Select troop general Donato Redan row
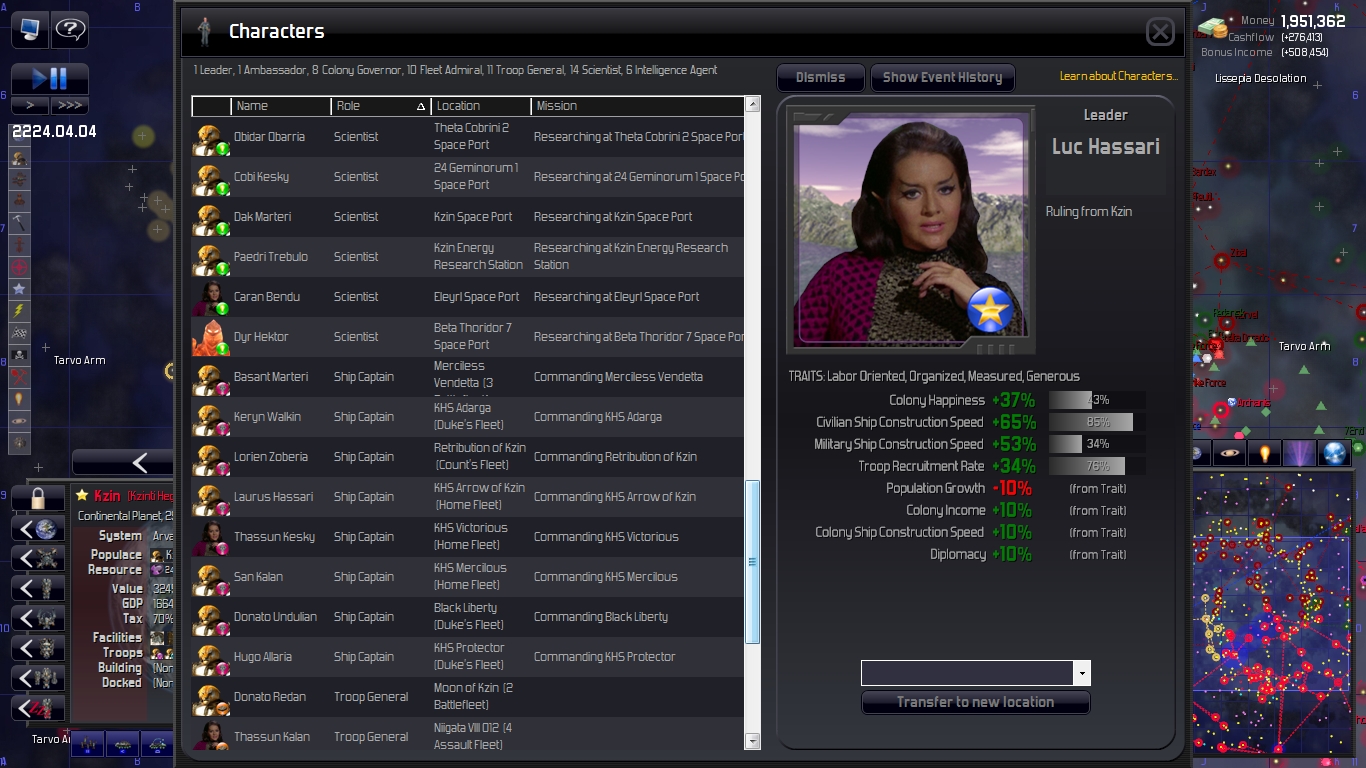This screenshot has width=1366, height=768. pyautogui.click(x=468, y=697)
